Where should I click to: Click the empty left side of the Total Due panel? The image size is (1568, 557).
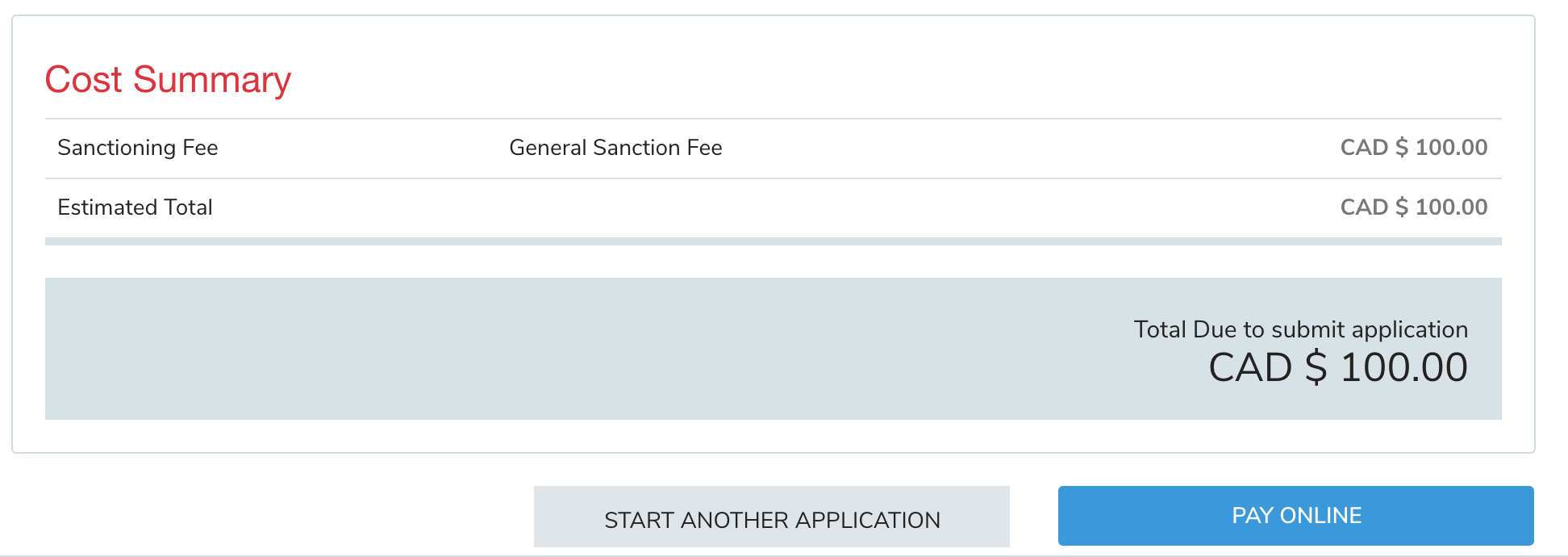coord(403,349)
